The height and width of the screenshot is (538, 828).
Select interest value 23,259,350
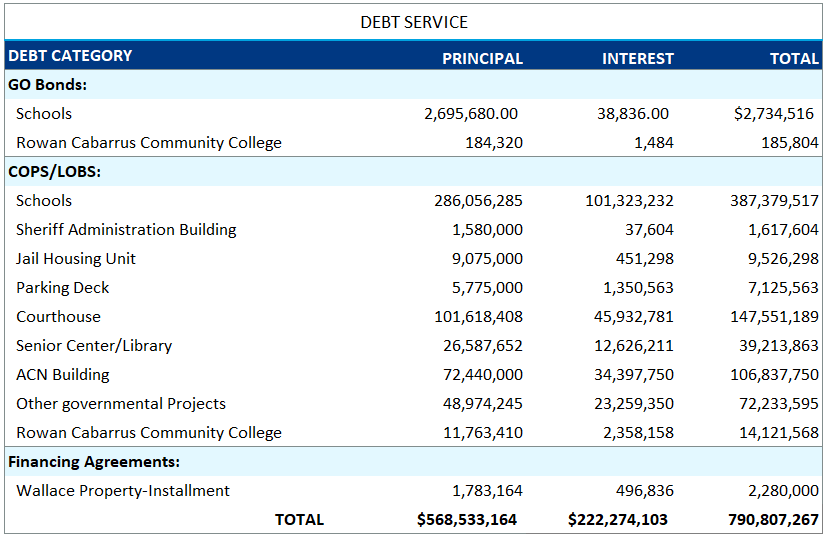[634, 404]
